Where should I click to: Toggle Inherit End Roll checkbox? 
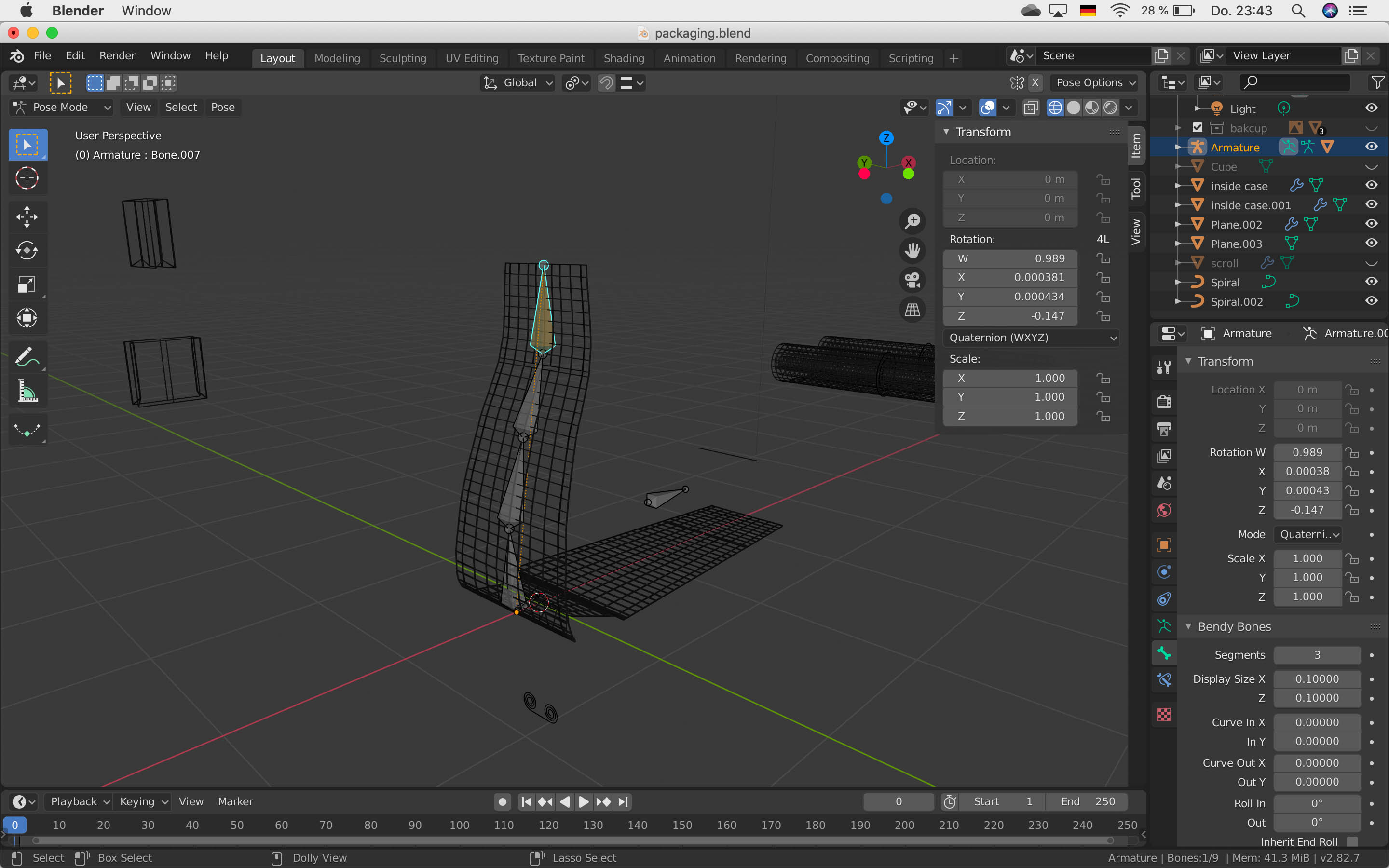click(1352, 841)
